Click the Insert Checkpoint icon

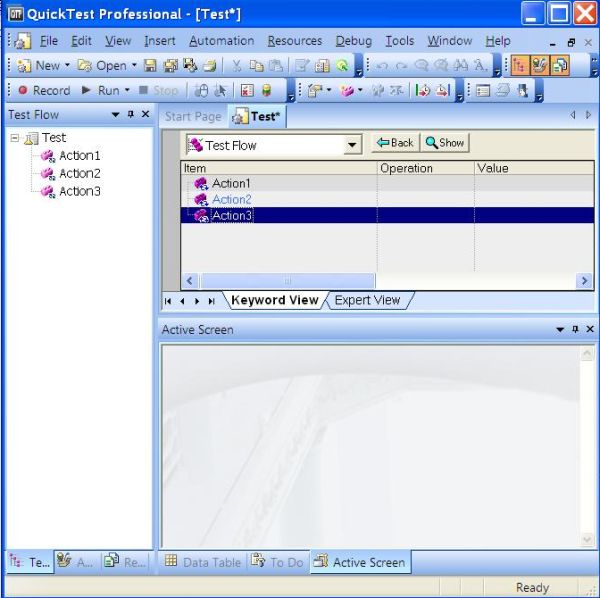315,91
